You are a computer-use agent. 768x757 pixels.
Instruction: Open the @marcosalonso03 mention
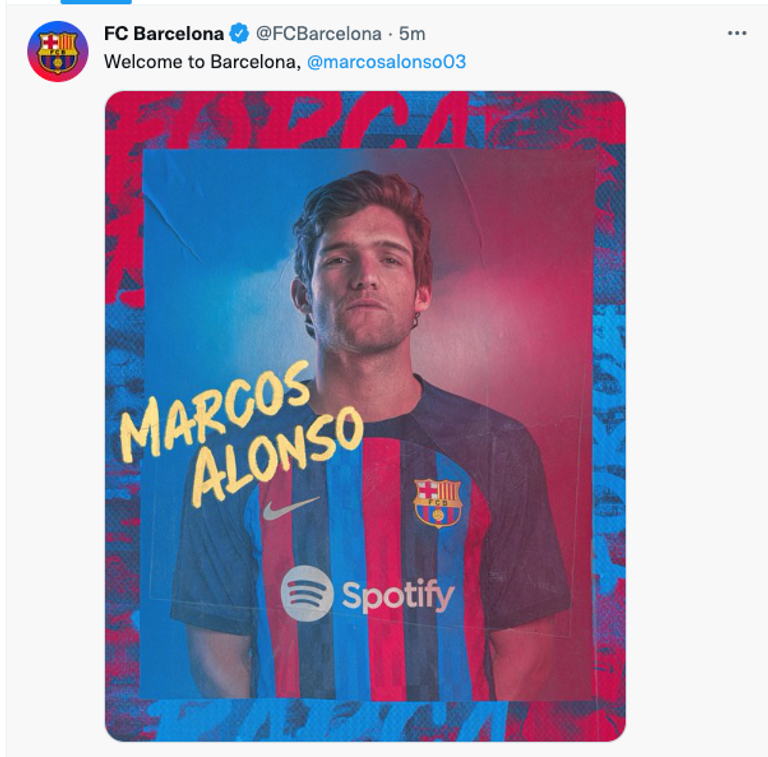tap(386, 62)
